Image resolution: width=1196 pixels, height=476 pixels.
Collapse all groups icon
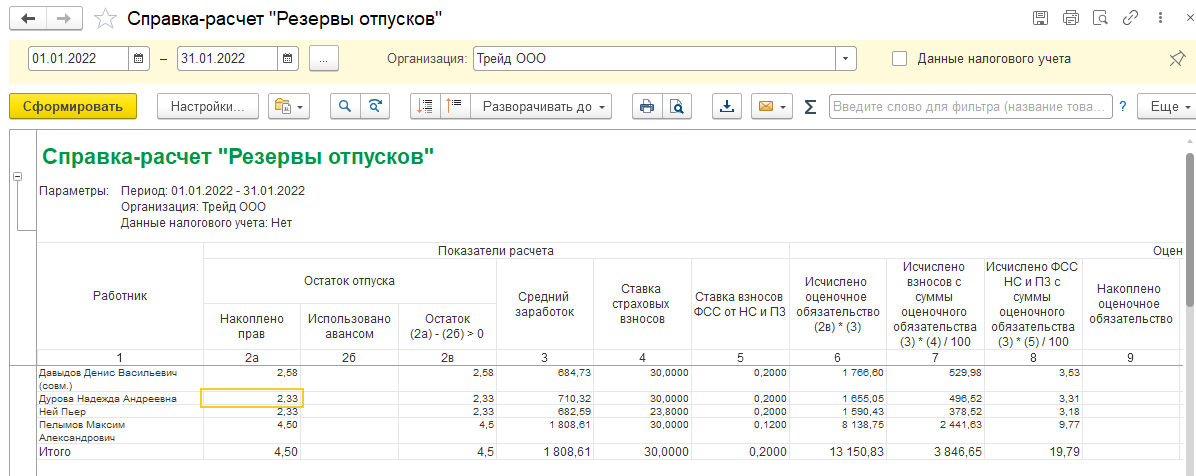425,107
